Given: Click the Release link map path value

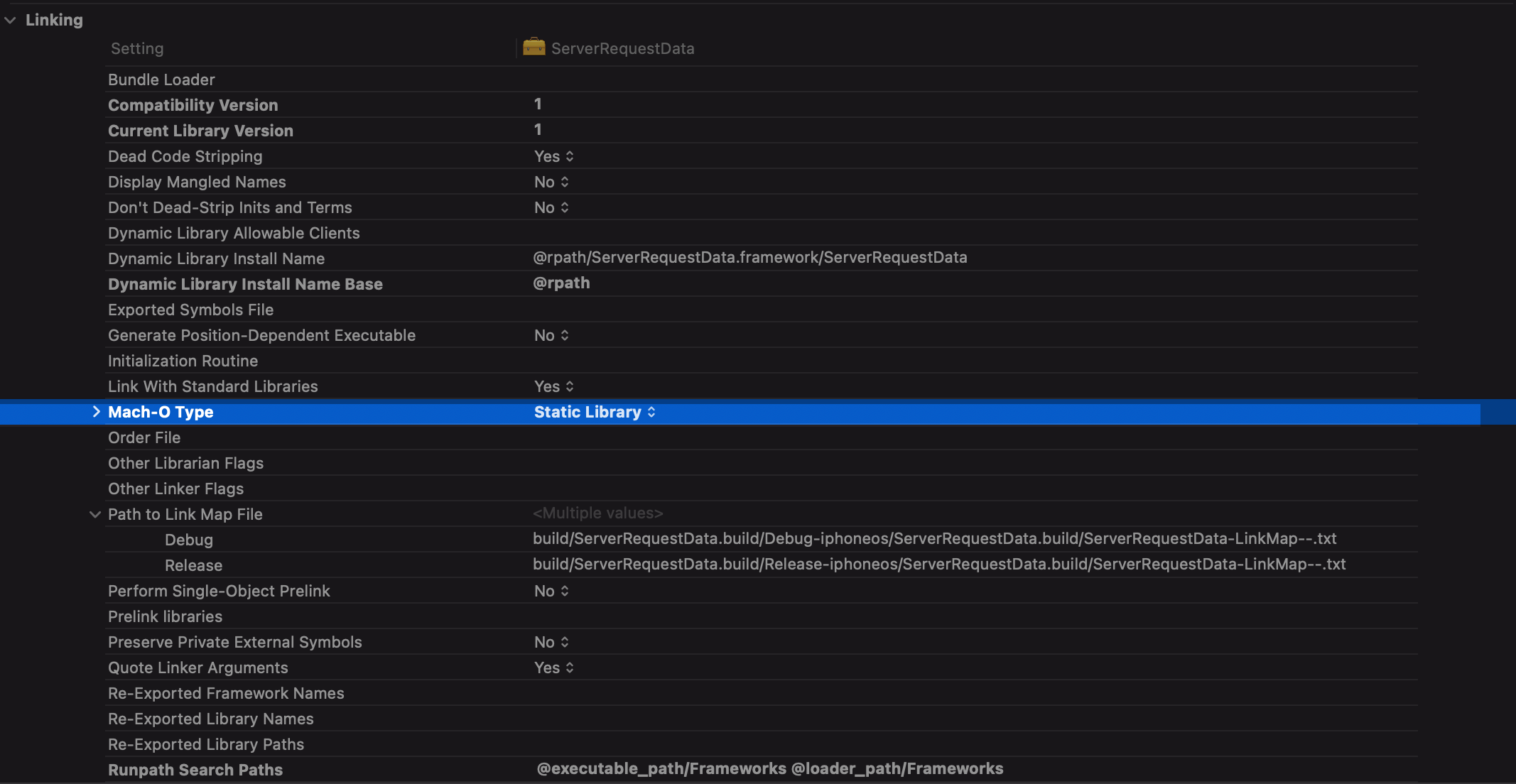Looking at the screenshot, I should tap(938, 565).
